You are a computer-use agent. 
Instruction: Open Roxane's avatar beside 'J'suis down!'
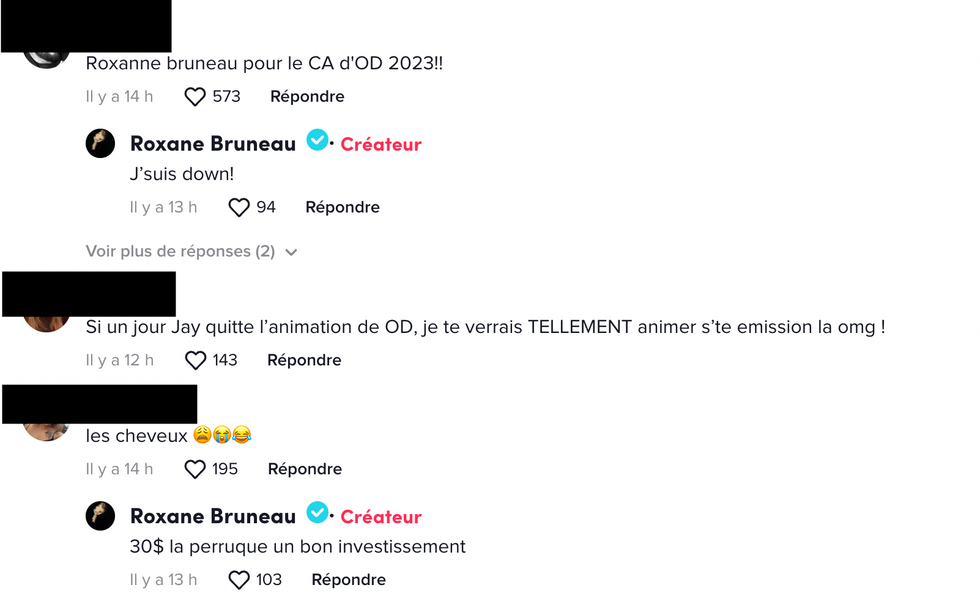point(100,144)
